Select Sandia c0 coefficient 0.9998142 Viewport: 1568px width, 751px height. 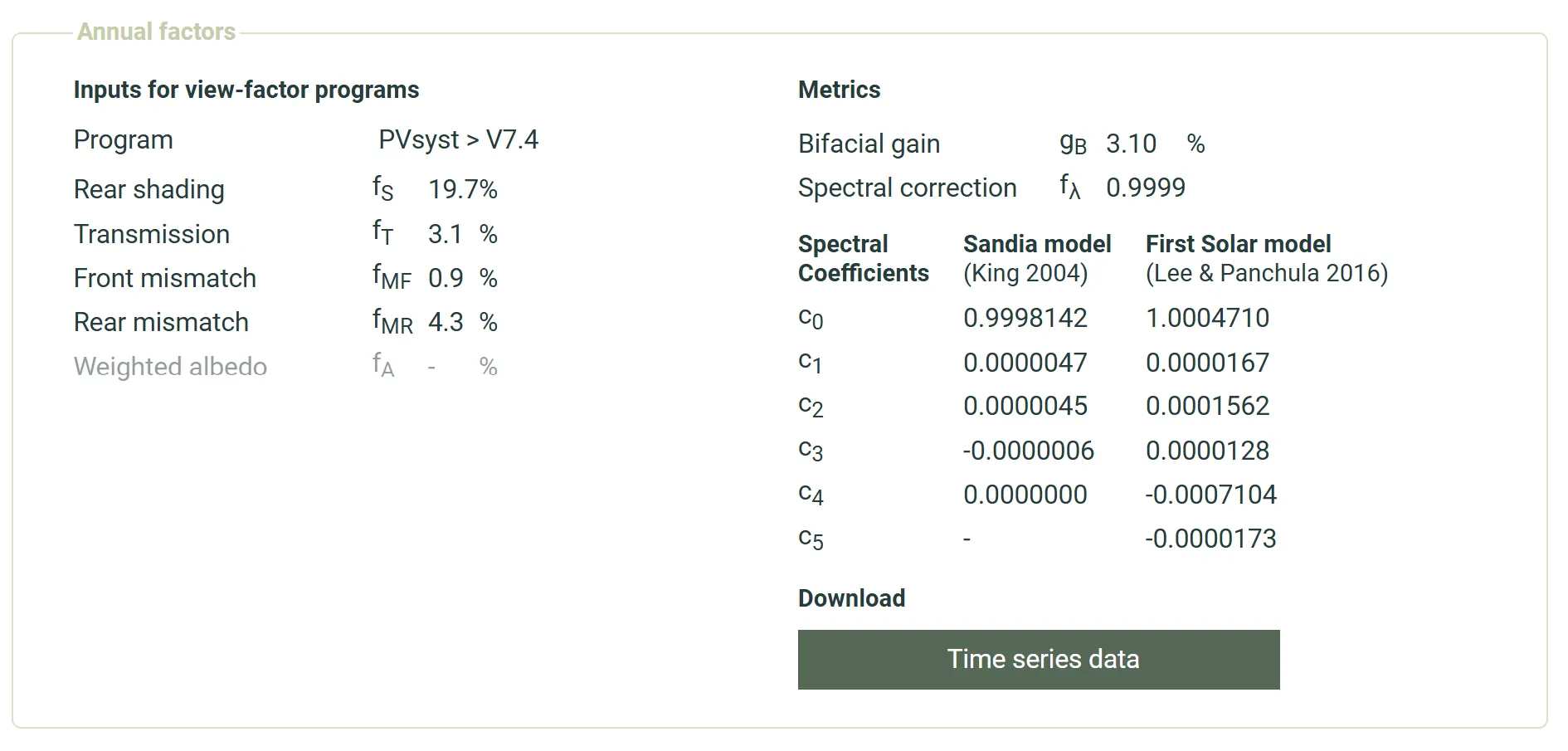coord(1025,319)
